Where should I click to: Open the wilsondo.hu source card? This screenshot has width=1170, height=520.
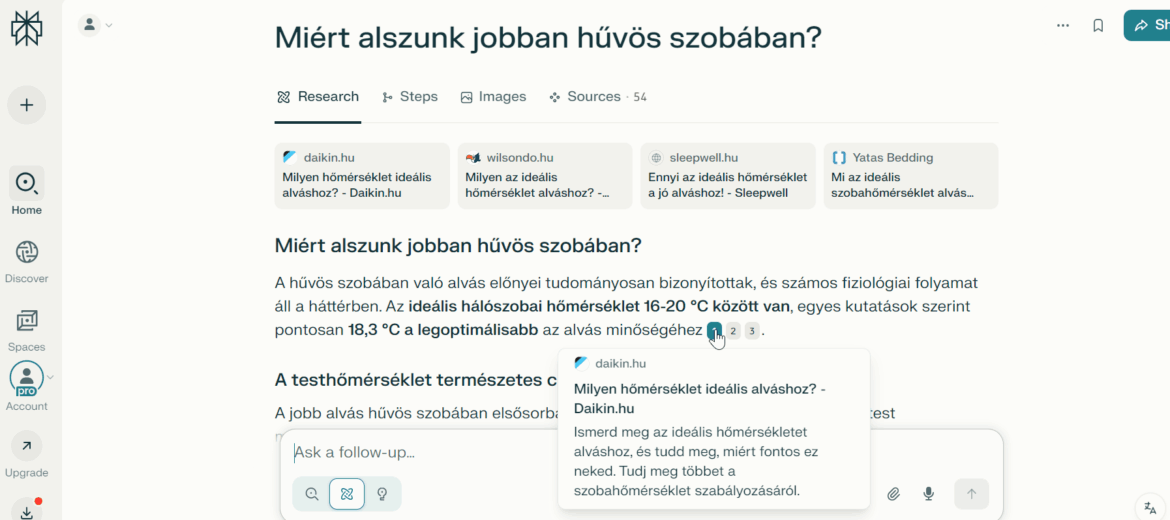click(545, 176)
